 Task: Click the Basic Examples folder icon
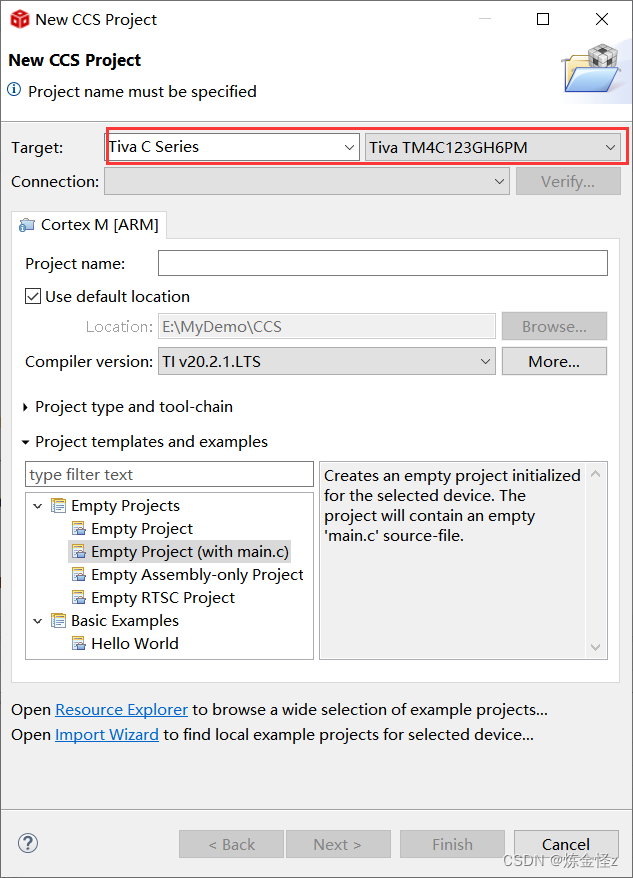pyautogui.click(x=58, y=620)
